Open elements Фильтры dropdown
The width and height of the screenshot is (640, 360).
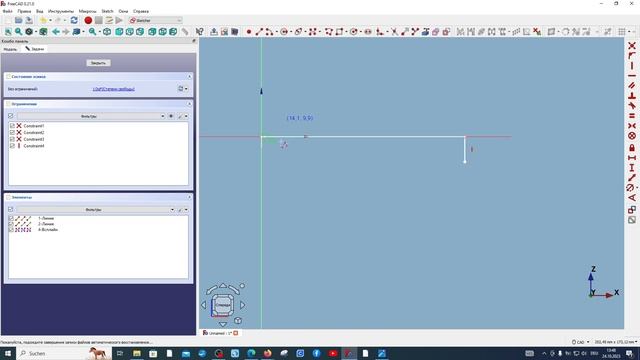tap(96, 209)
